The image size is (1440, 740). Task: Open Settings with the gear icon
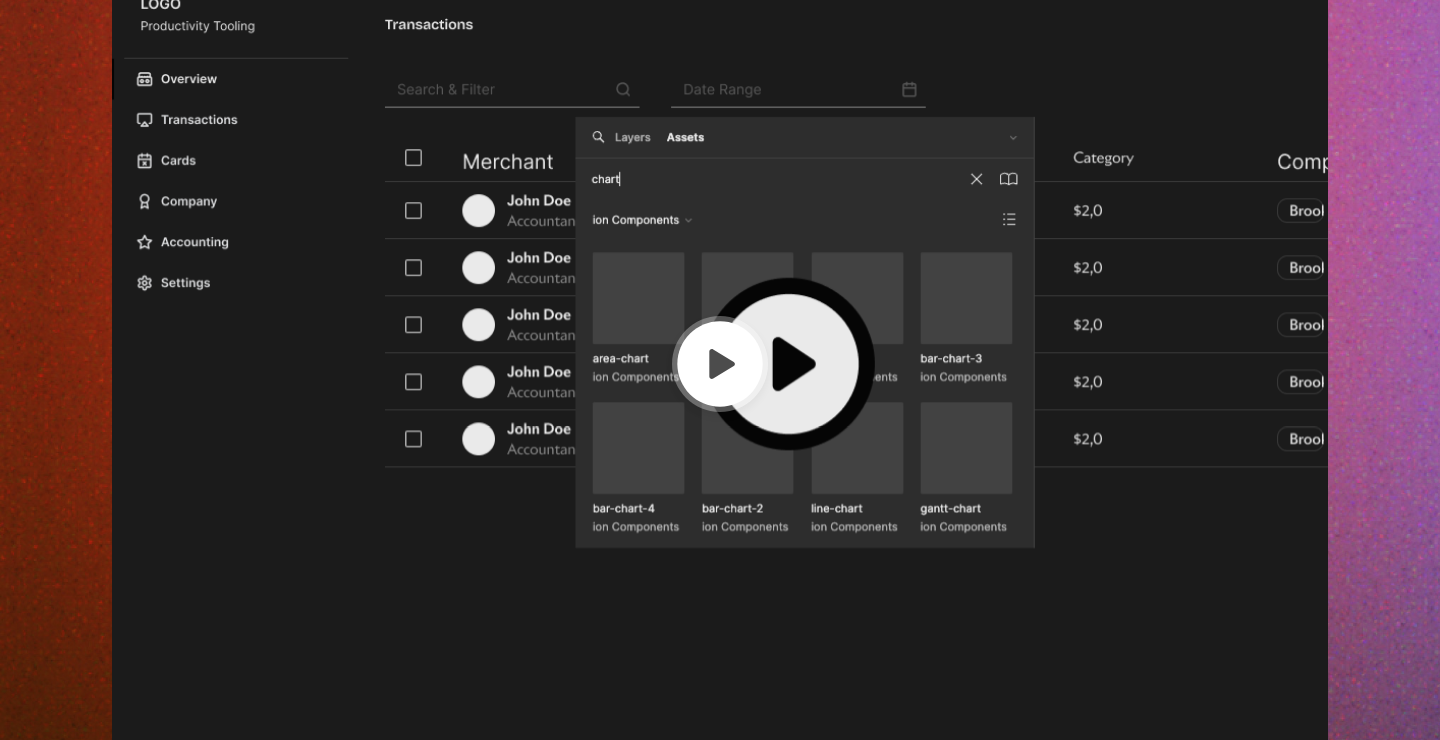click(145, 283)
